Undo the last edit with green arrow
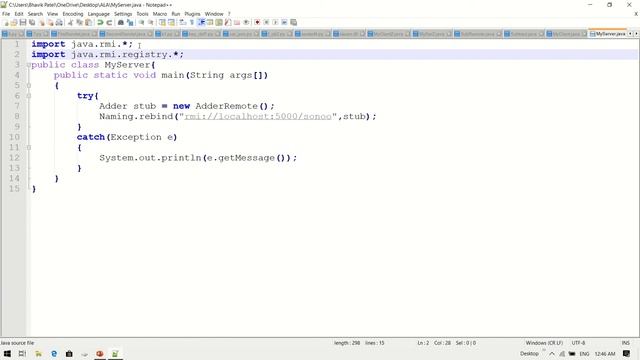This screenshot has height=360, width=640. click(x=100, y=22)
